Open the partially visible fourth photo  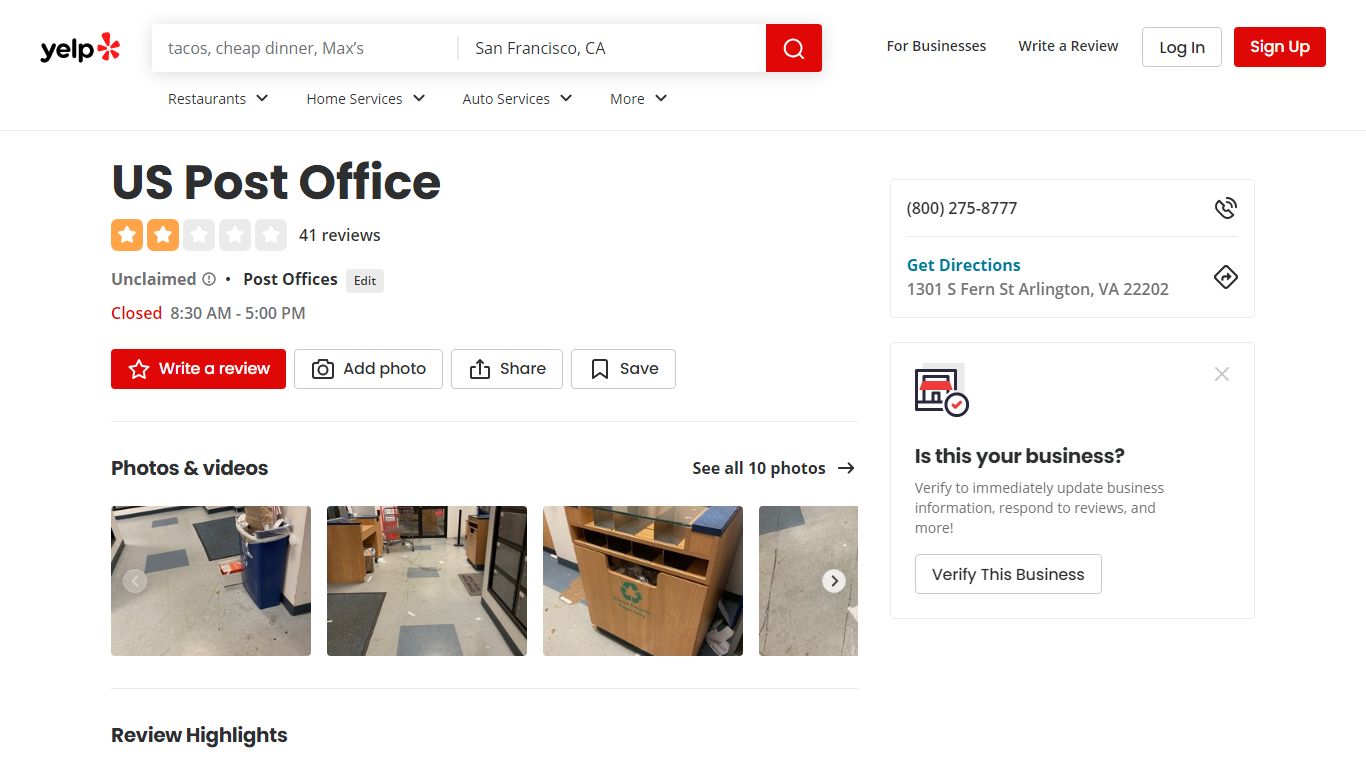(x=808, y=581)
